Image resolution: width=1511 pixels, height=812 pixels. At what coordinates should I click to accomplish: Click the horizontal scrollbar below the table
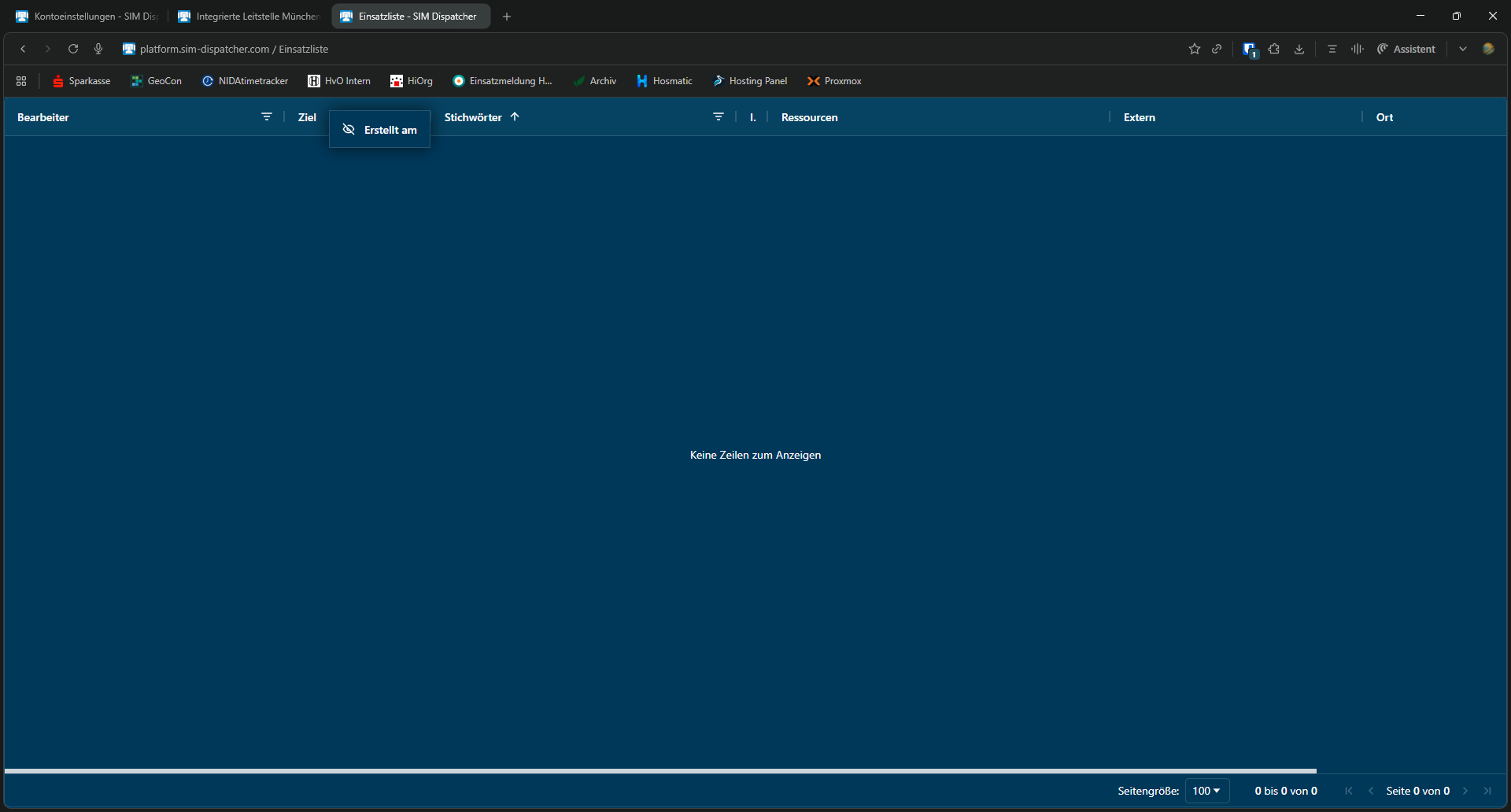point(659,771)
